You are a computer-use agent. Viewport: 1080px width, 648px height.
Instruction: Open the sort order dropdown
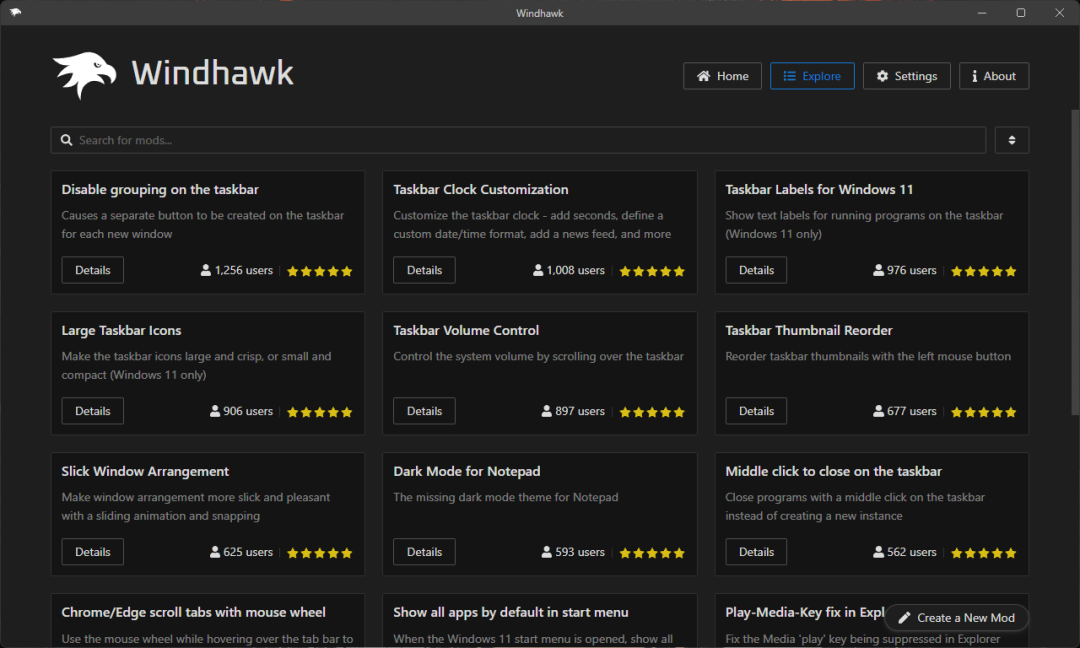tap(1012, 140)
